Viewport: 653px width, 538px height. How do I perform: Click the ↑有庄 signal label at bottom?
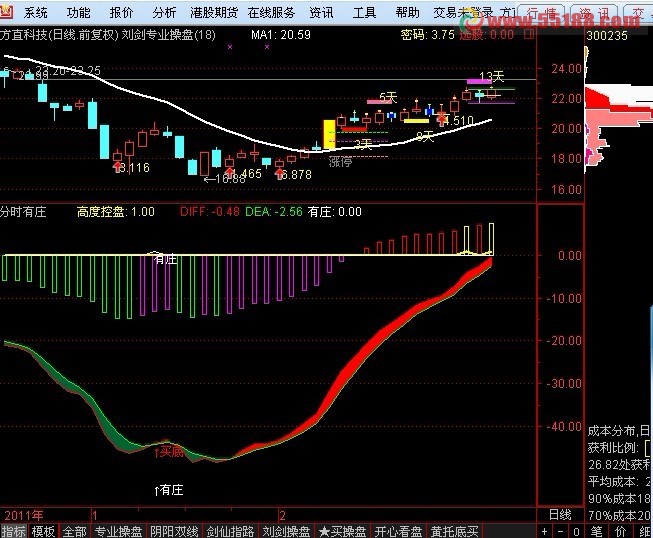[169, 490]
